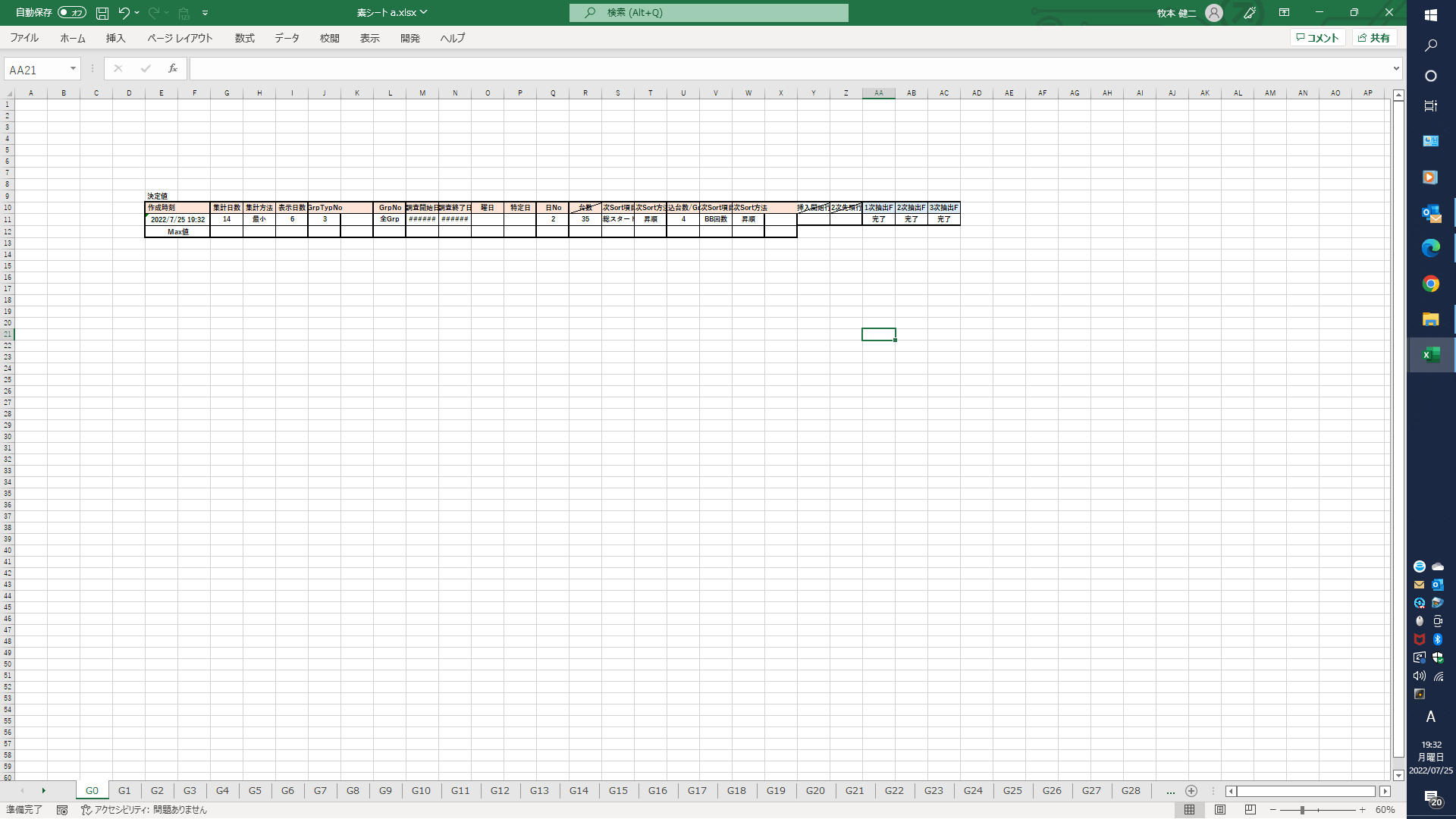Expand the formula bar chevron
The width and height of the screenshot is (1456, 819).
[x=1396, y=69]
